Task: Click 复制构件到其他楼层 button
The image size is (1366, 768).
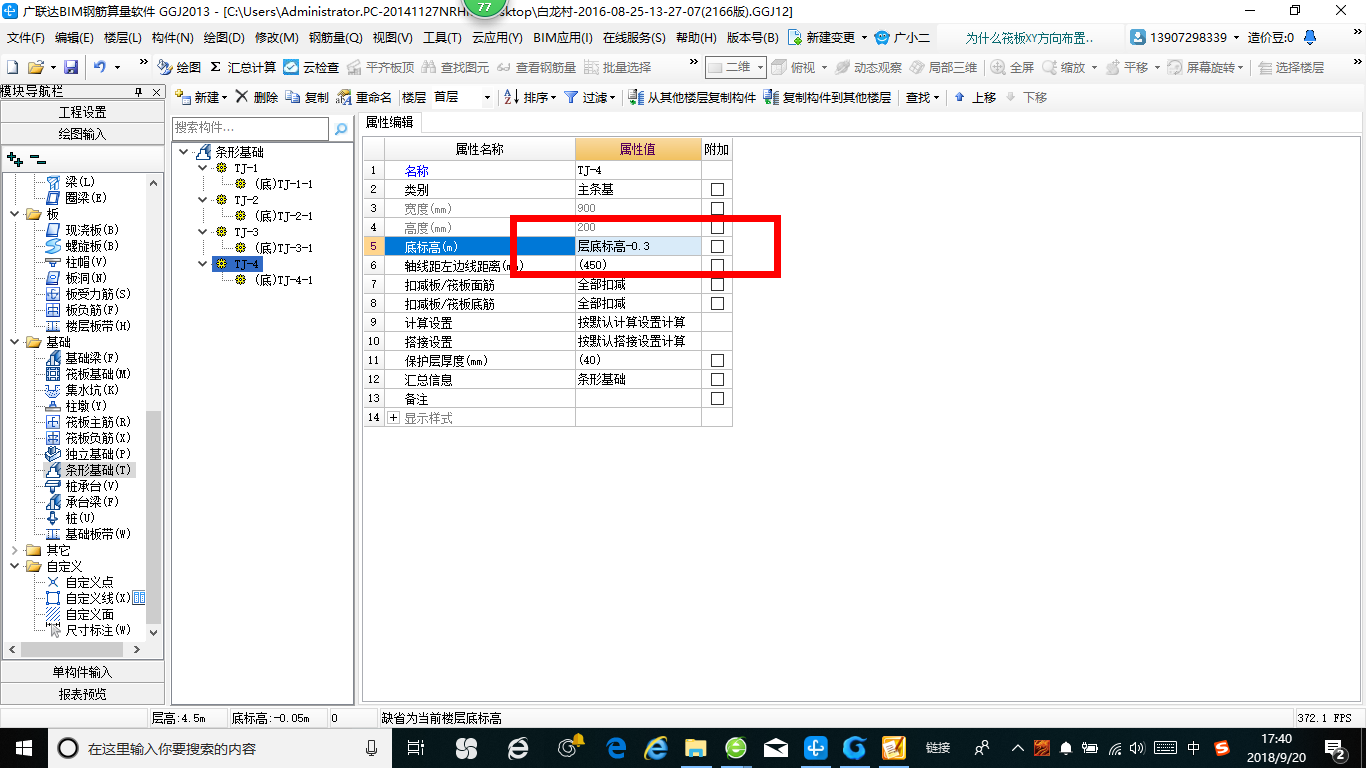Action: pos(827,97)
